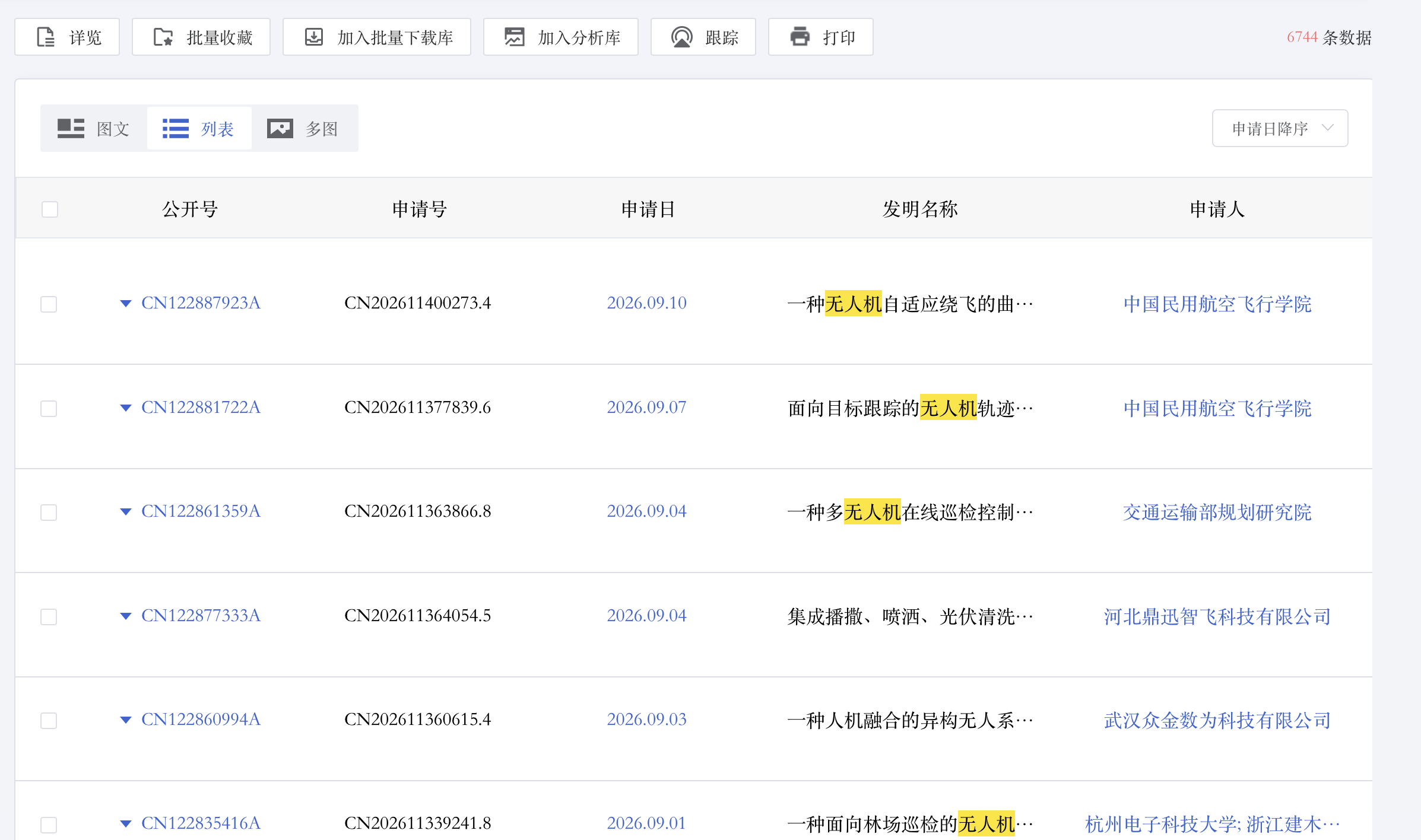1421x840 pixels.
Task: Click the 打印 printer icon
Action: pyautogui.click(x=800, y=37)
